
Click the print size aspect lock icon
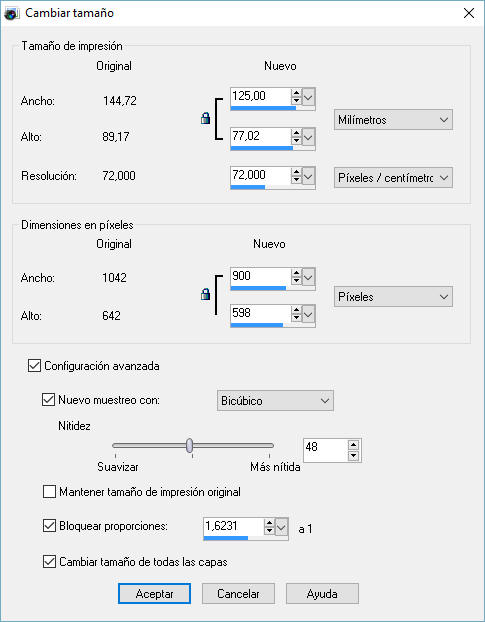(x=205, y=118)
